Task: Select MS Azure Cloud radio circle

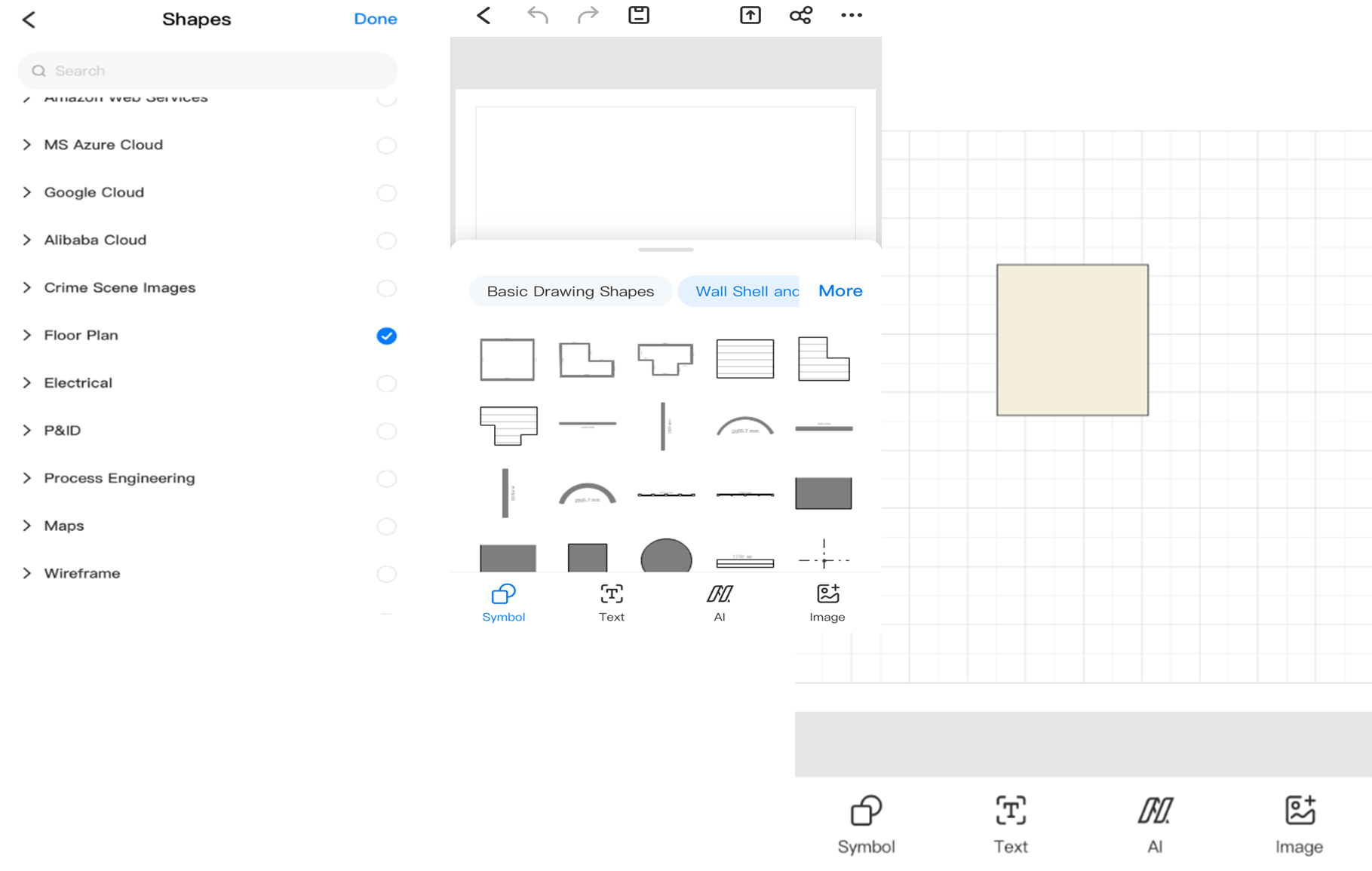Action: pos(386,146)
